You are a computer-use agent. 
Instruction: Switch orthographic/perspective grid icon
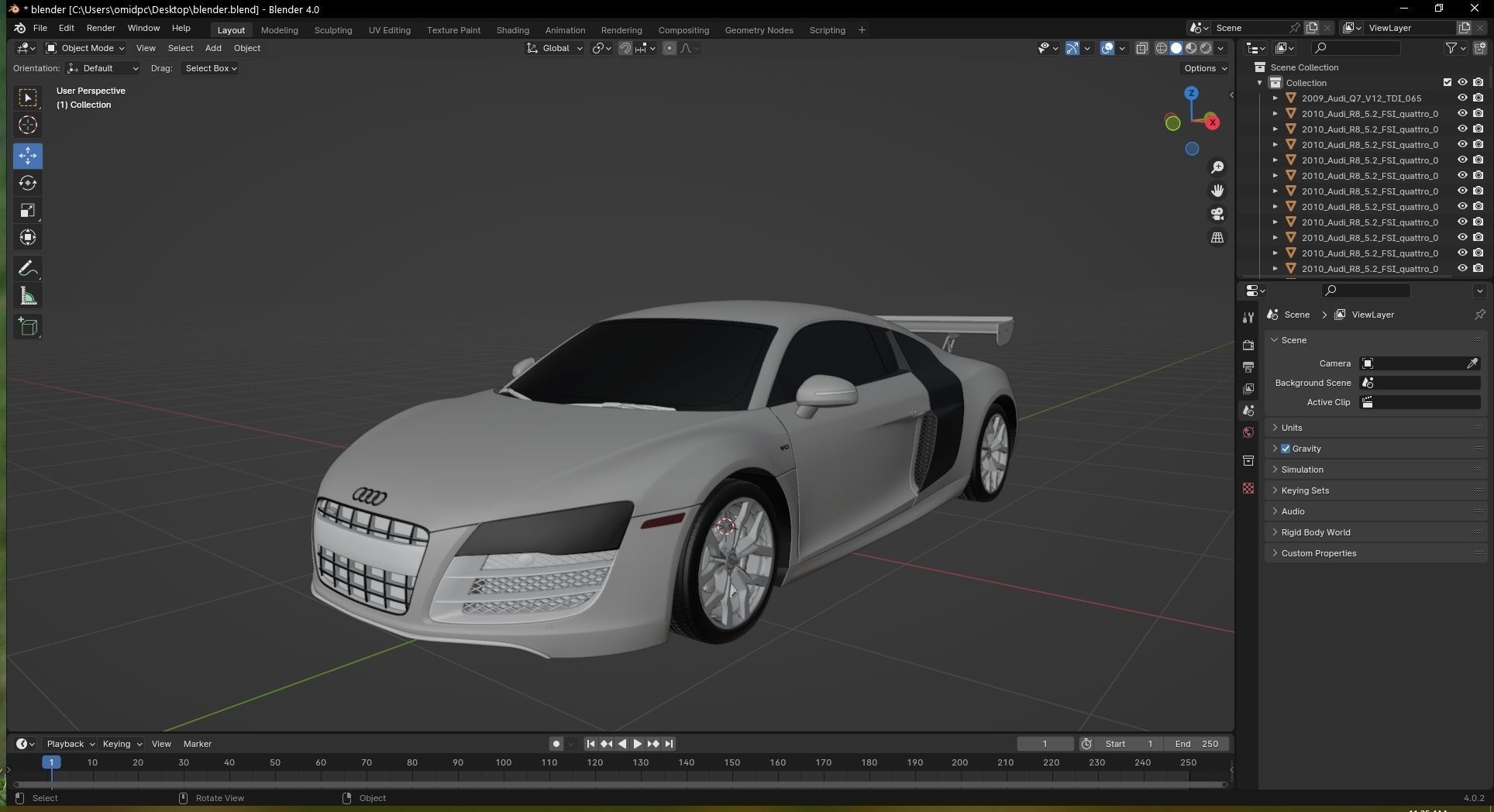click(x=1217, y=237)
